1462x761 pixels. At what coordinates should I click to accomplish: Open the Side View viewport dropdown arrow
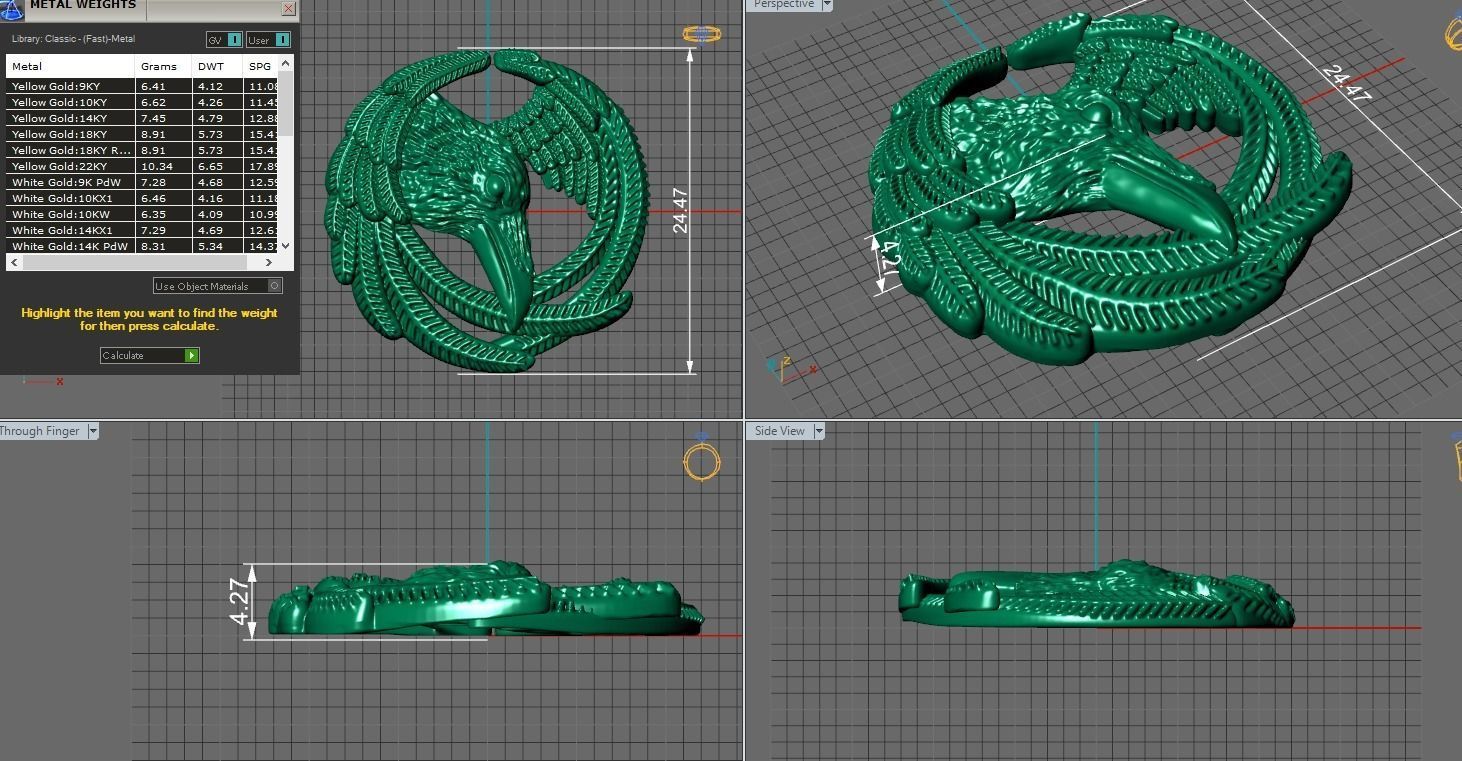tap(818, 431)
